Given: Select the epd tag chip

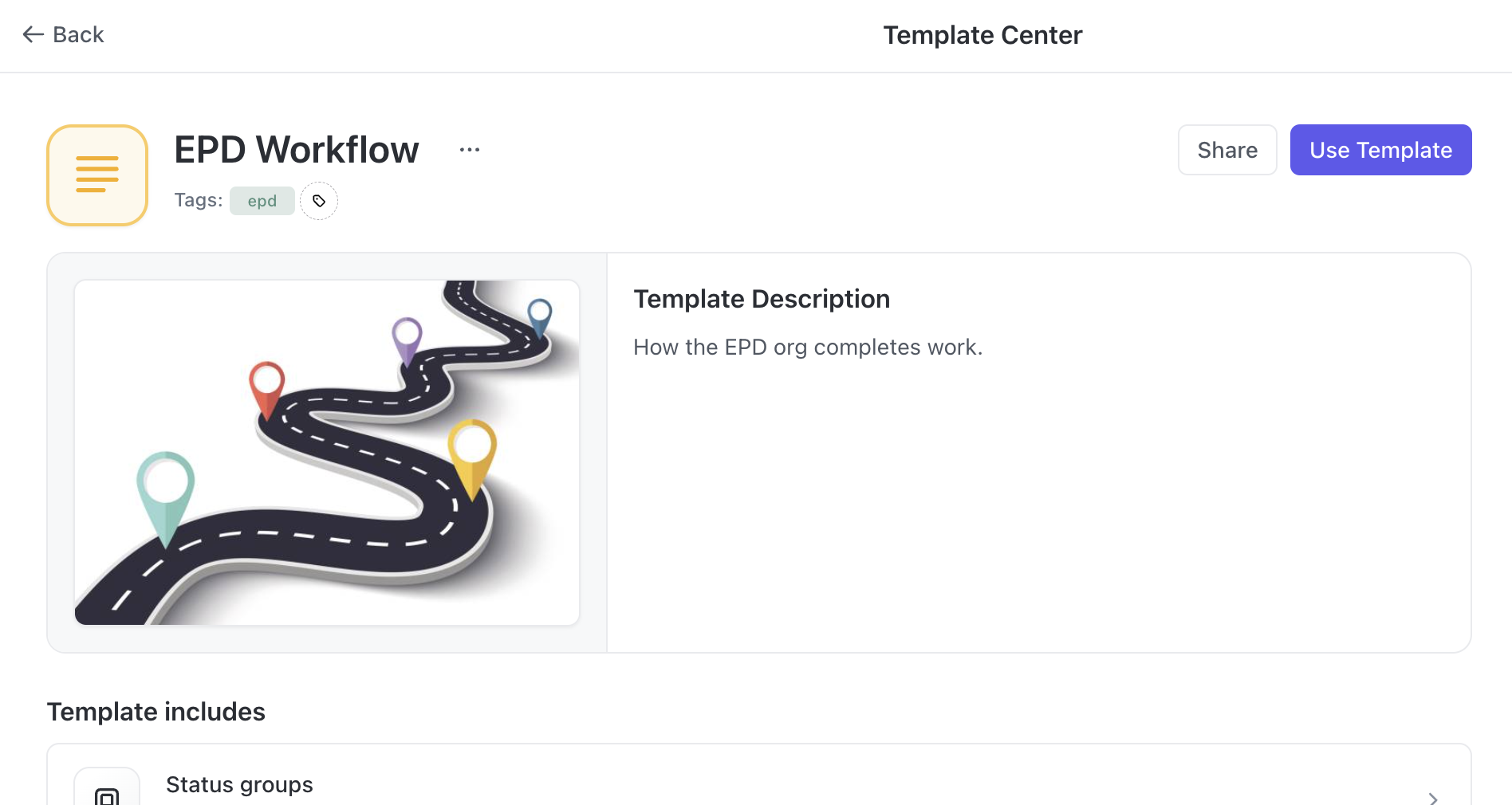Looking at the screenshot, I should click(262, 201).
